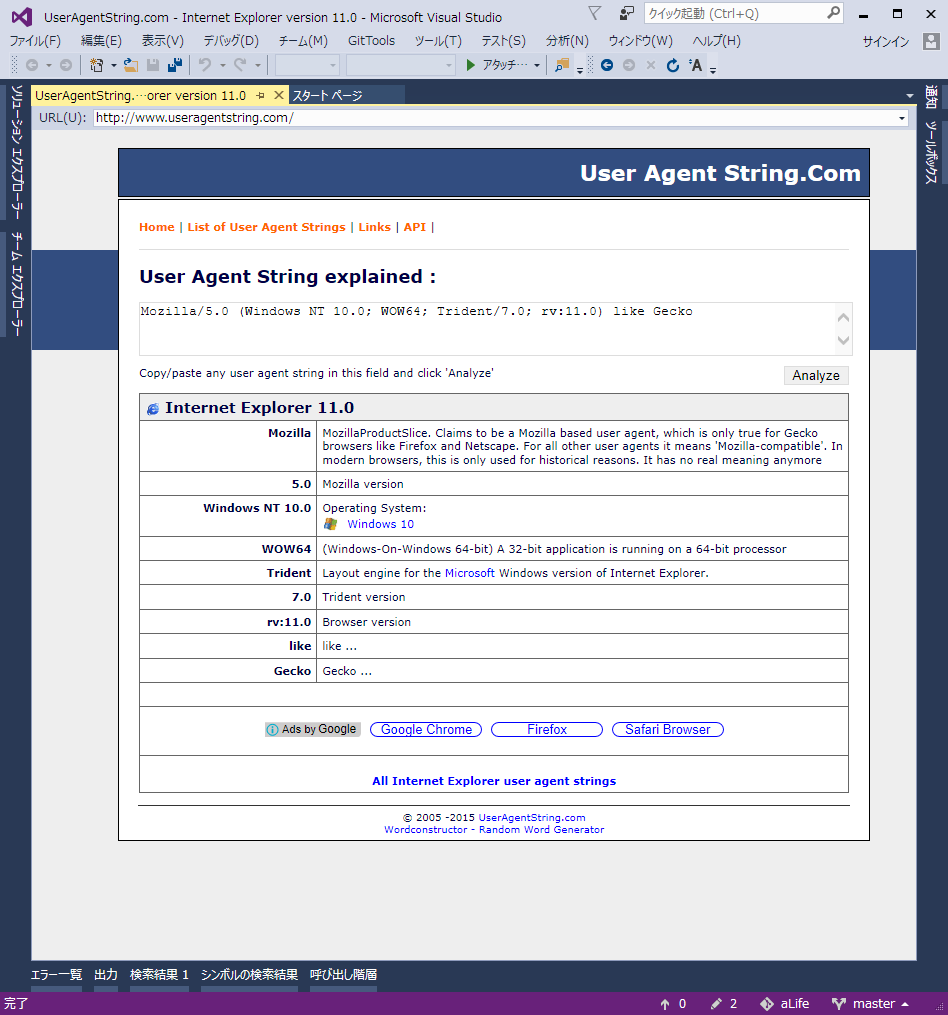
Task: Click the new project toolbar icon
Action: point(96,65)
